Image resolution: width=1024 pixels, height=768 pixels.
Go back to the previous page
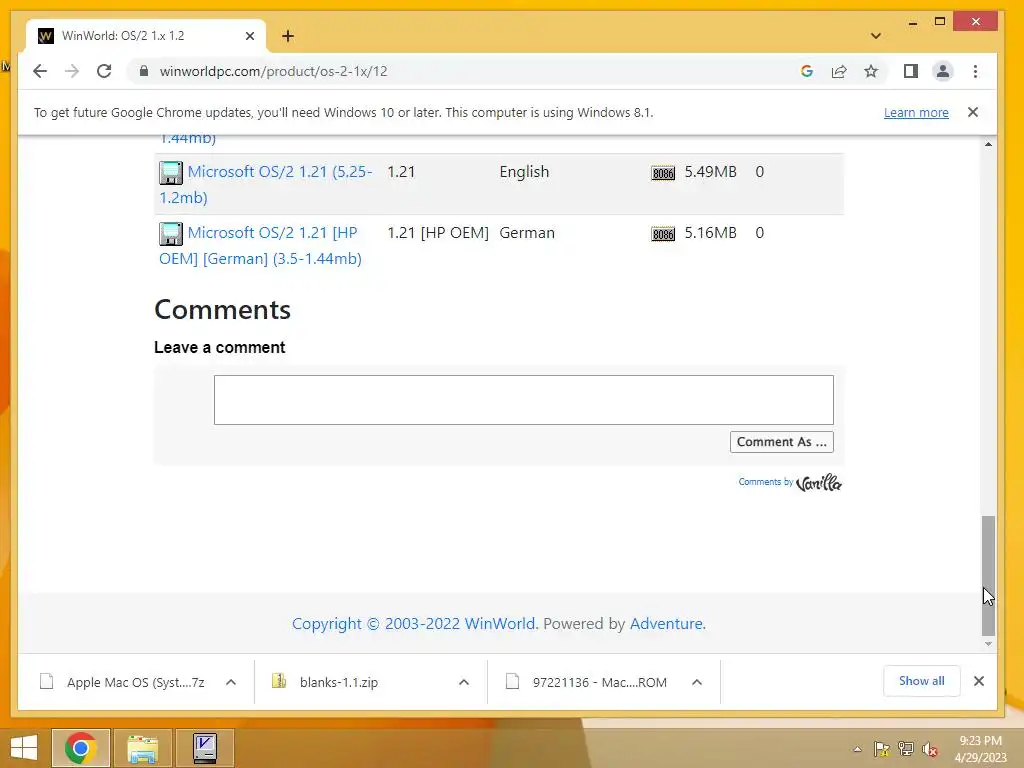[x=40, y=71]
